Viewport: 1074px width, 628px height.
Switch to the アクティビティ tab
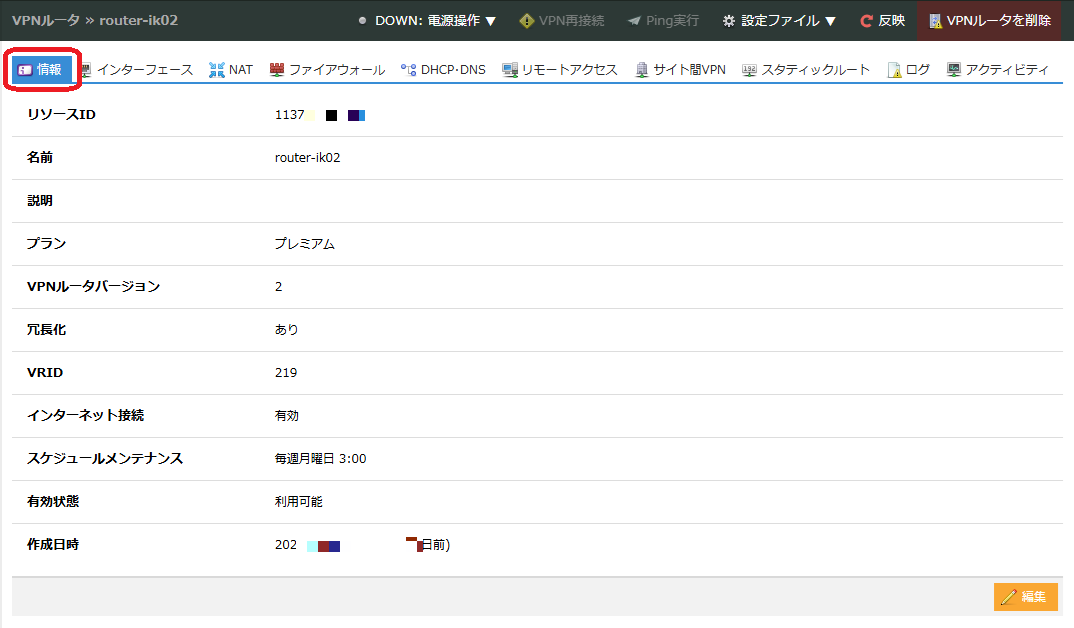[997, 69]
